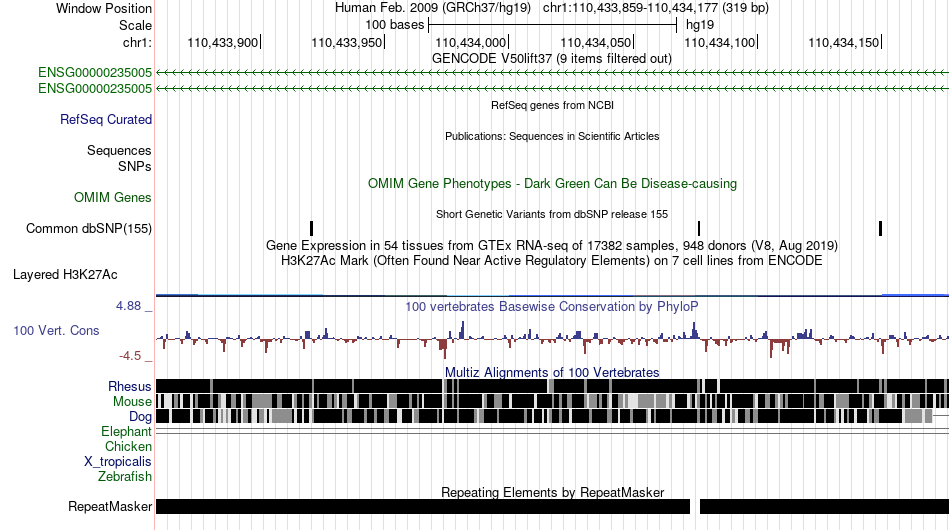
Task: Click the OMIM Gene Phenotypes track title
Action: coord(552,184)
